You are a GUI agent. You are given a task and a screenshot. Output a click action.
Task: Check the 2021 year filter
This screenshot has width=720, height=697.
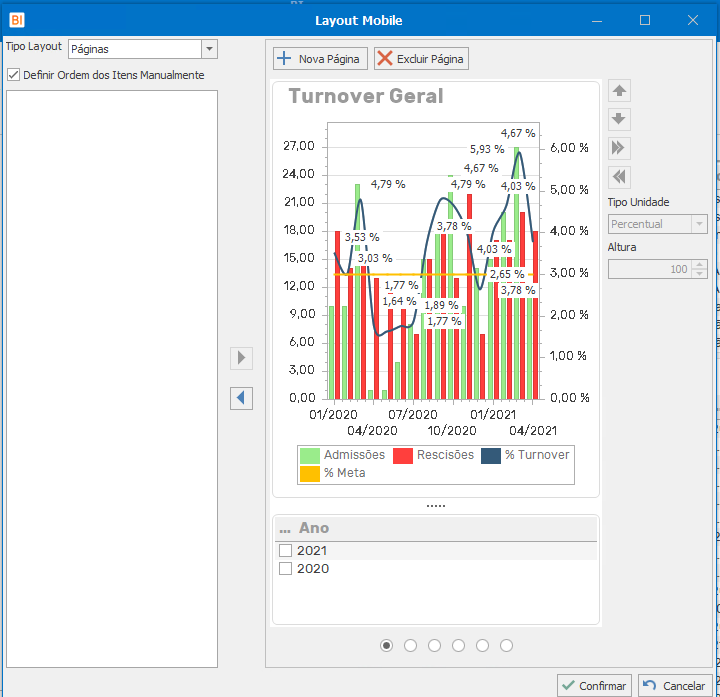tap(286, 551)
